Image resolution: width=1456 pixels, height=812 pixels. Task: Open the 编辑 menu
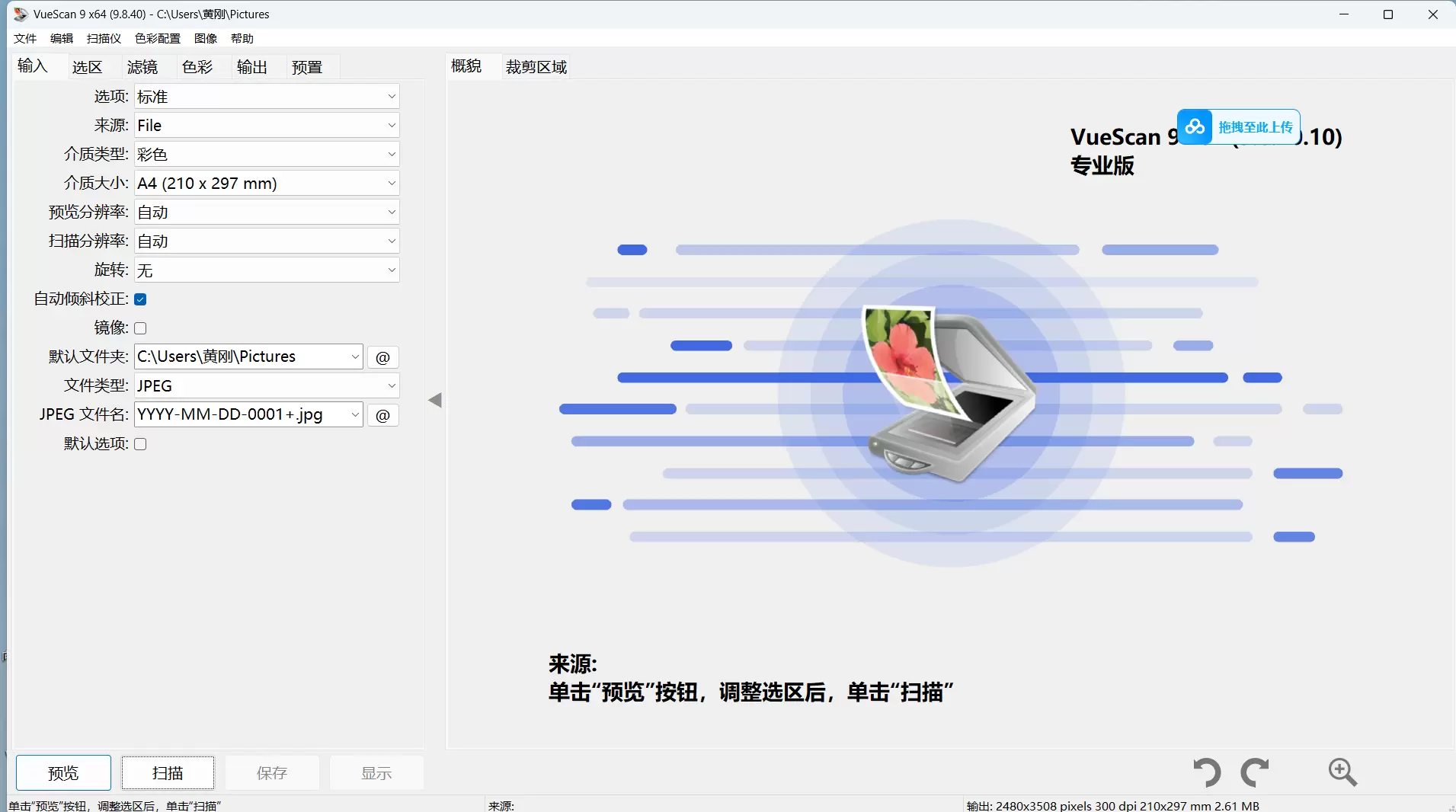pos(62,38)
